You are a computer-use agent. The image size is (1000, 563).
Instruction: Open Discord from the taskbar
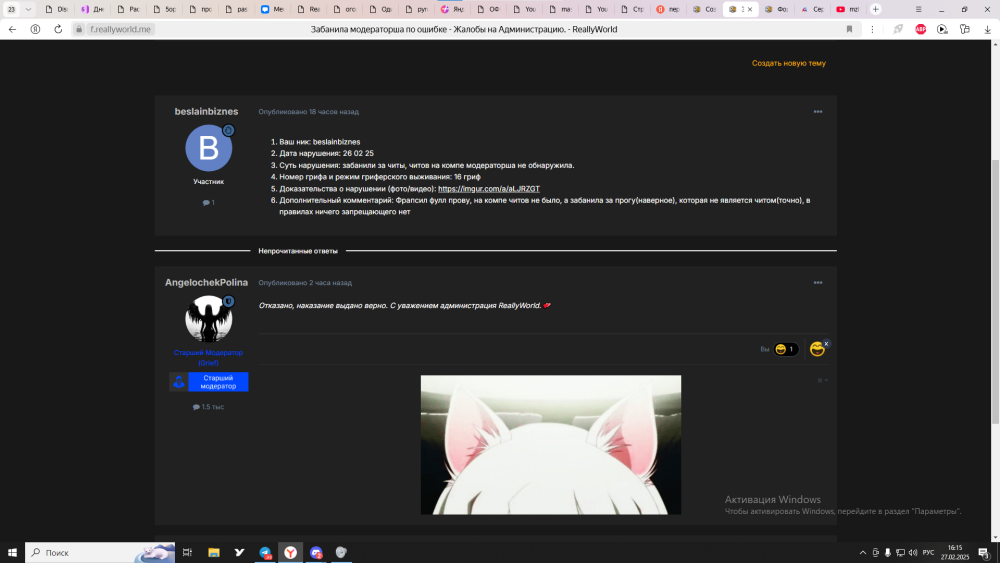pyautogui.click(x=316, y=552)
